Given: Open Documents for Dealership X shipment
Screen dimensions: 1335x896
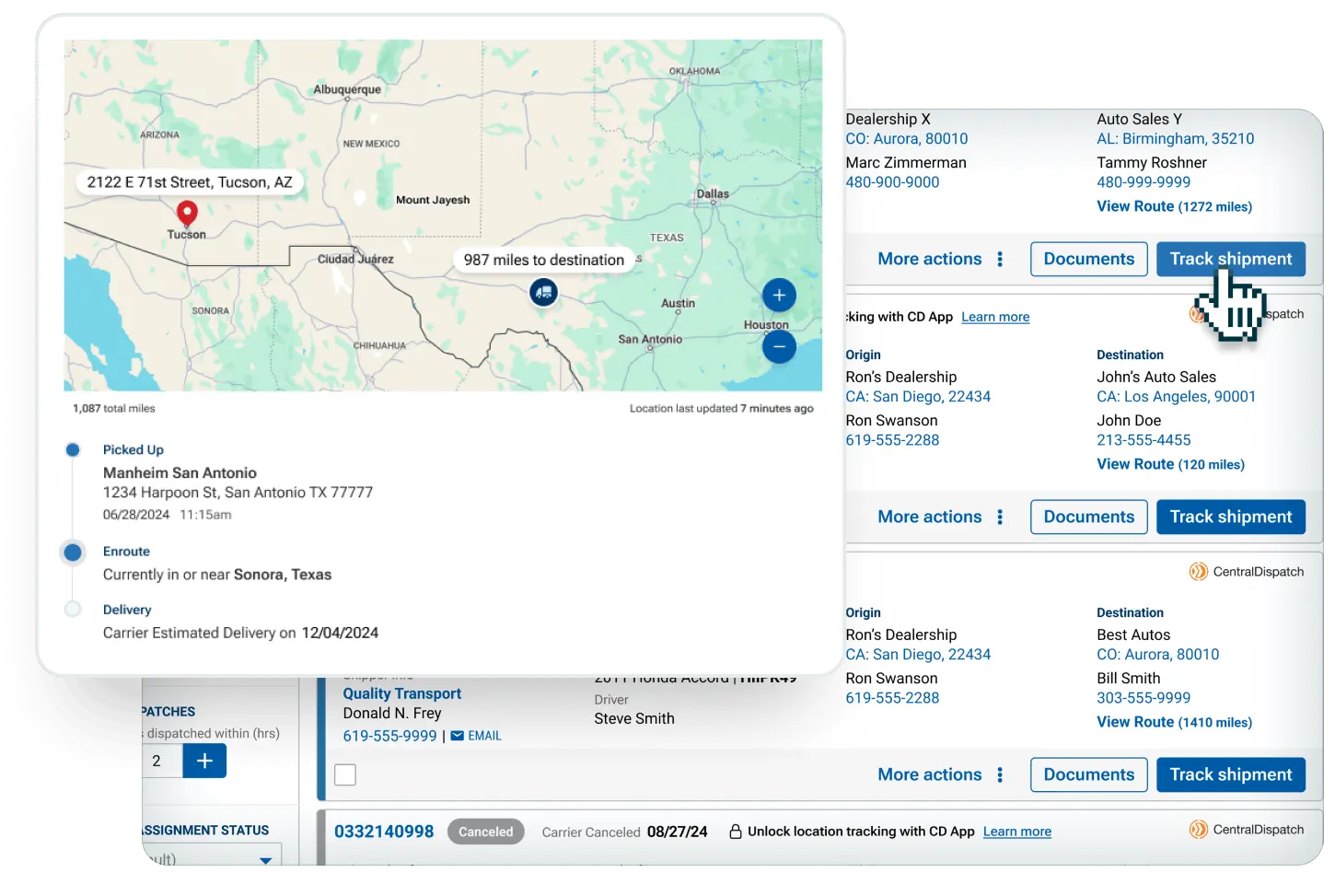Looking at the screenshot, I should (x=1088, y=260).
